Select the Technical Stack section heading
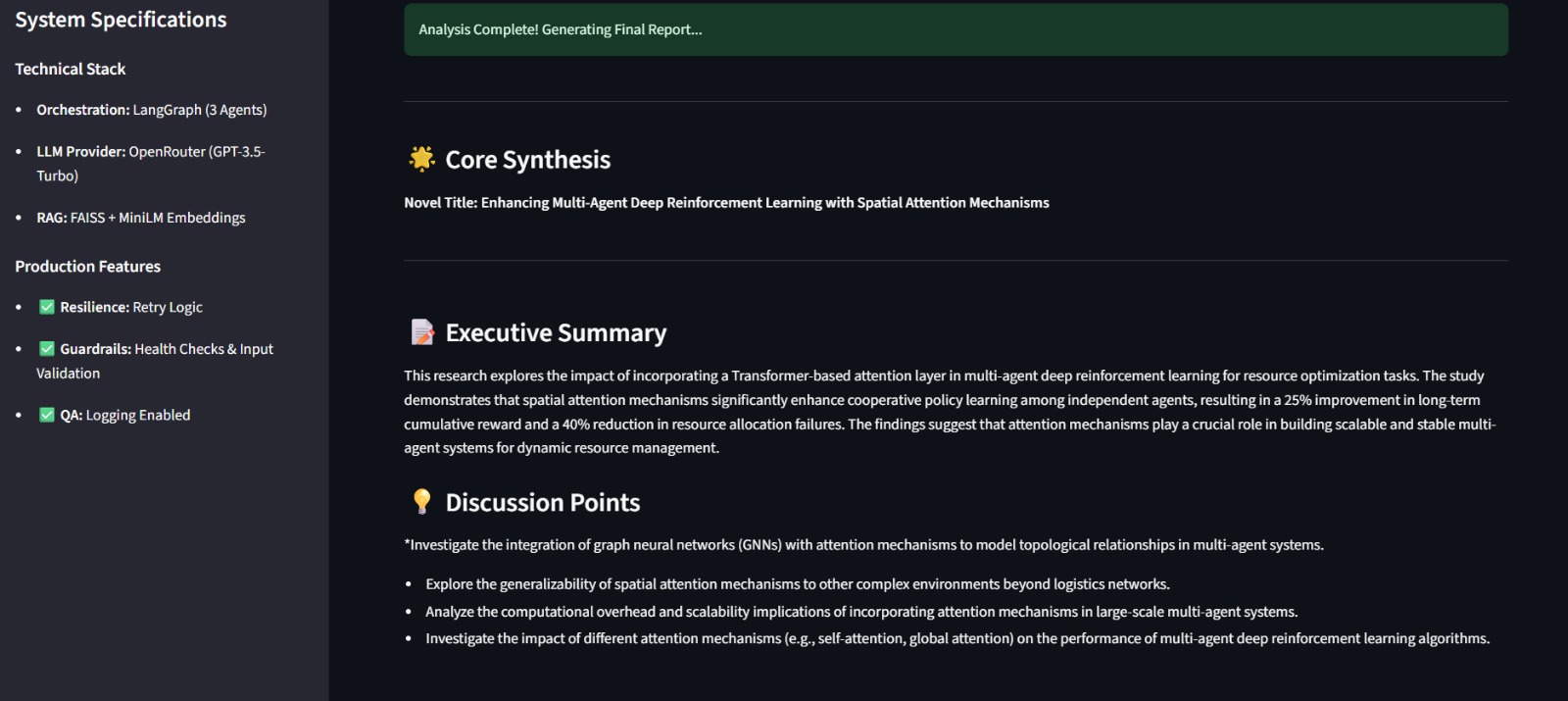The width and height of the screenshot is (1568, 701). (71, 69)
